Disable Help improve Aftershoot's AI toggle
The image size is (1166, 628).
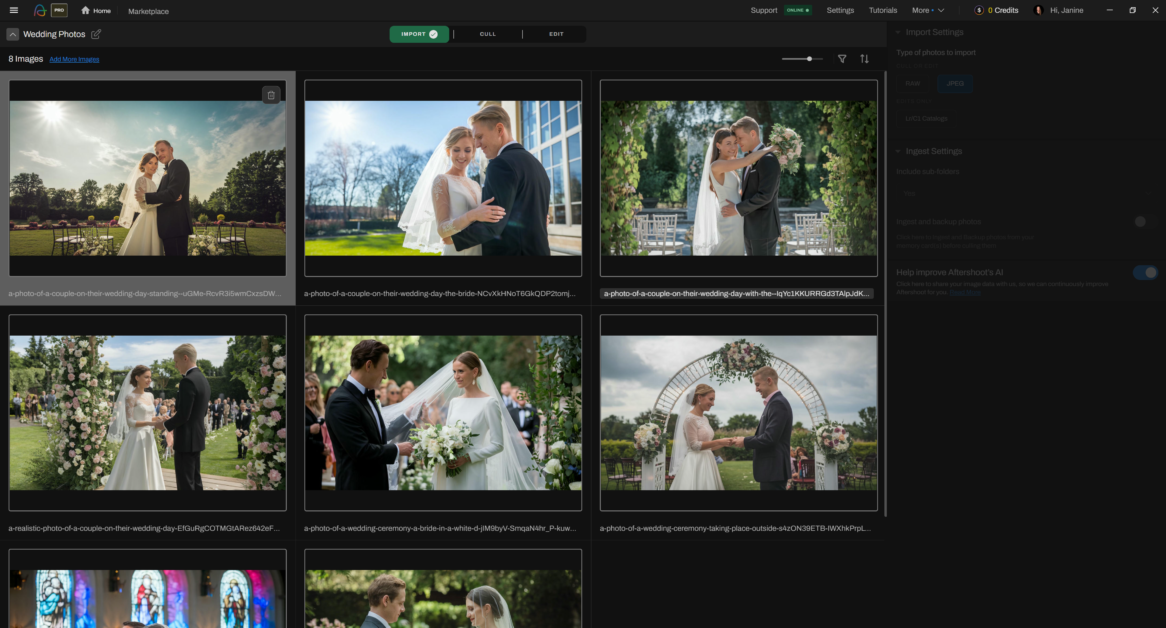click(1145, 273)
